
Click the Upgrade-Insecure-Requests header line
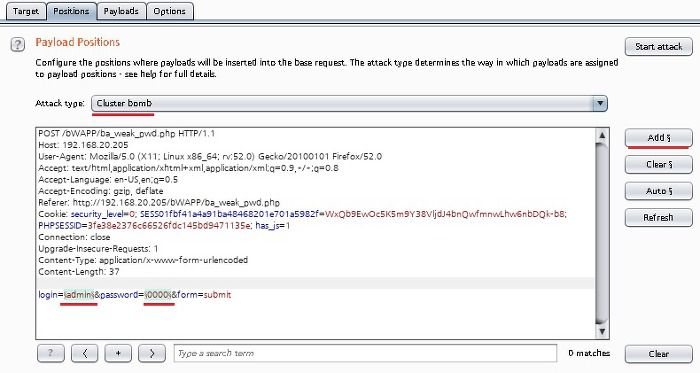(x=98, y=249)
